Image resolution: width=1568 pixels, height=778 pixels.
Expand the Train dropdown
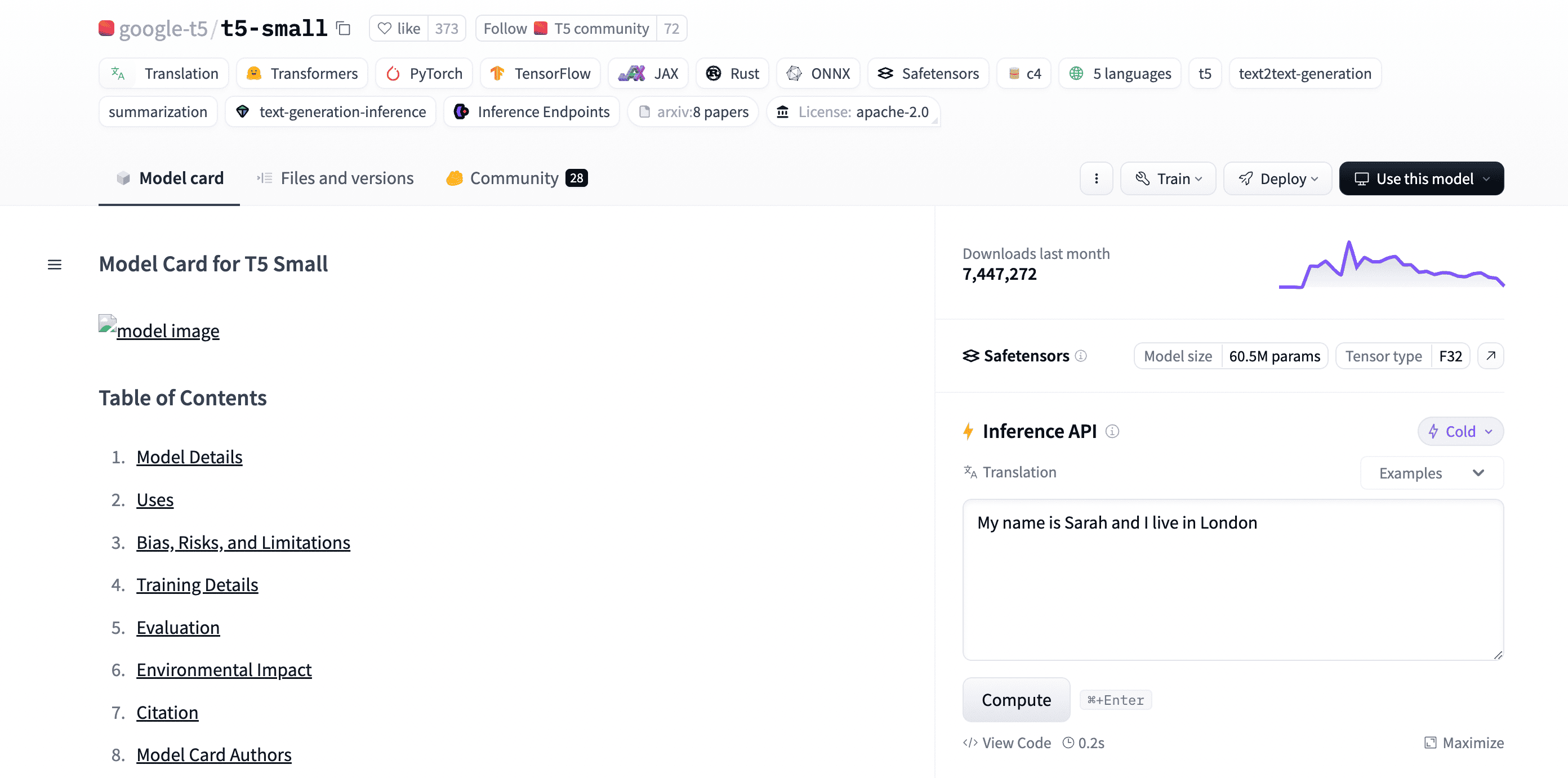[x=1168, y=178]
